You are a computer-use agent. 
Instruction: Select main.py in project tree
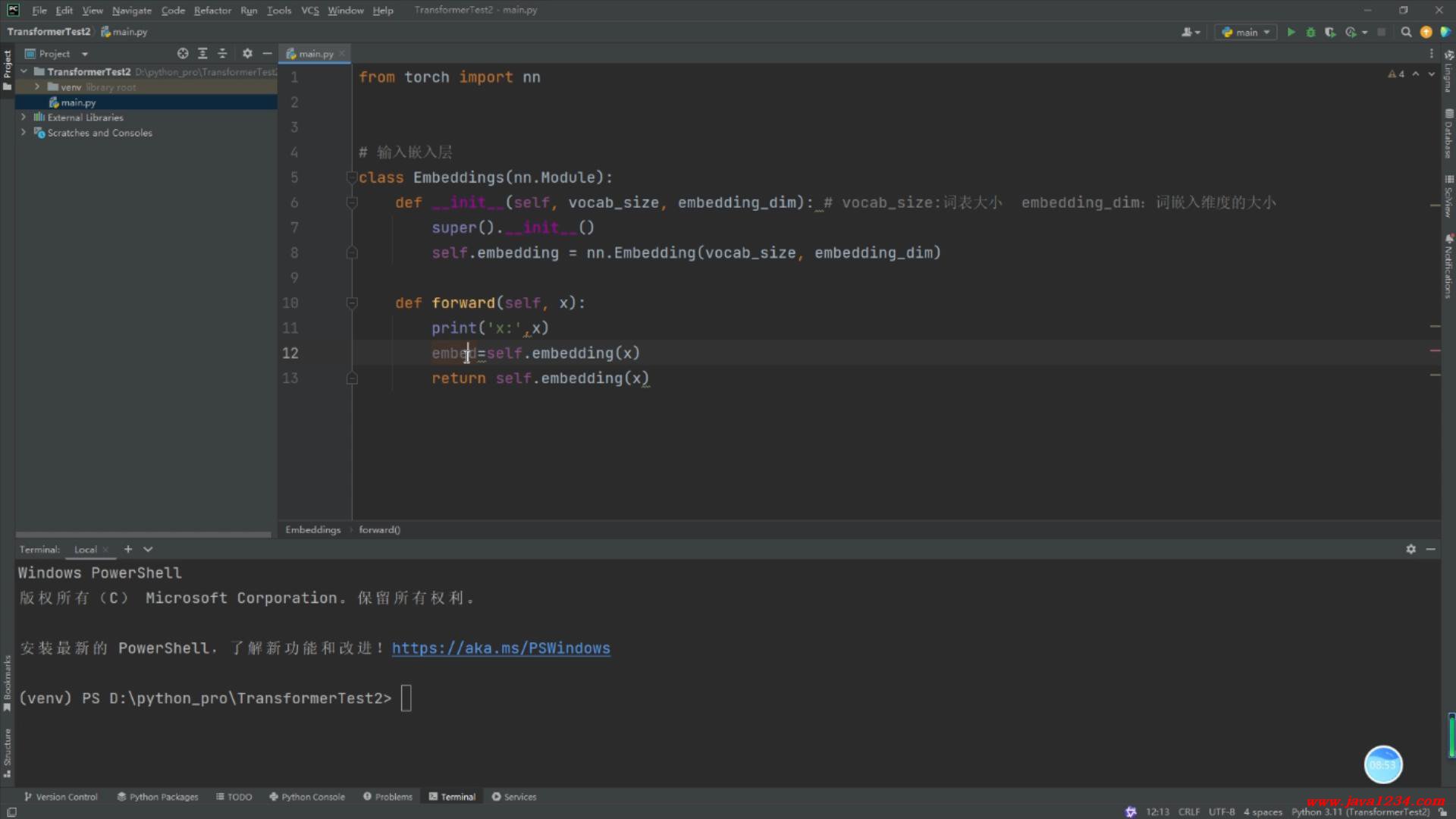point(78,102)
